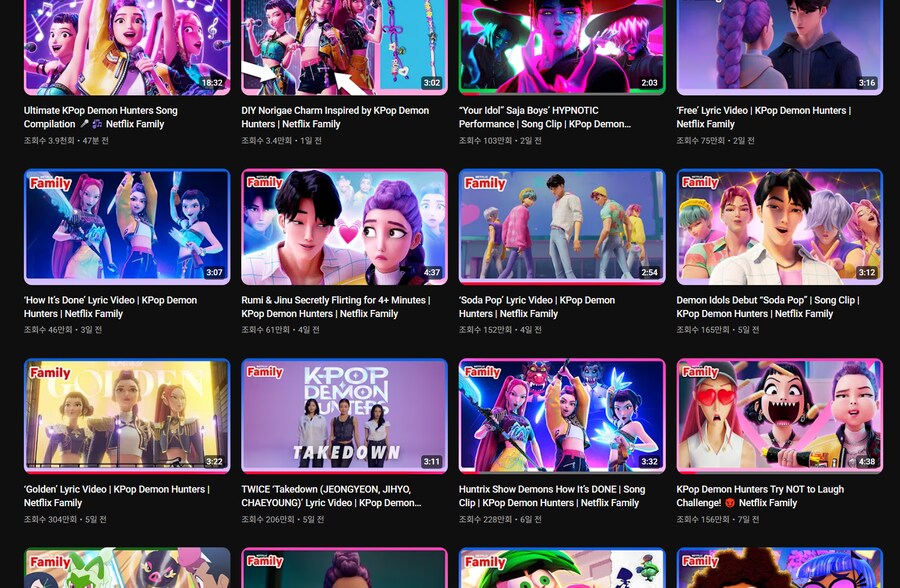
Task: Open Huntrix Show Demons song clip thumbnail
Action: tap(562, 416)
